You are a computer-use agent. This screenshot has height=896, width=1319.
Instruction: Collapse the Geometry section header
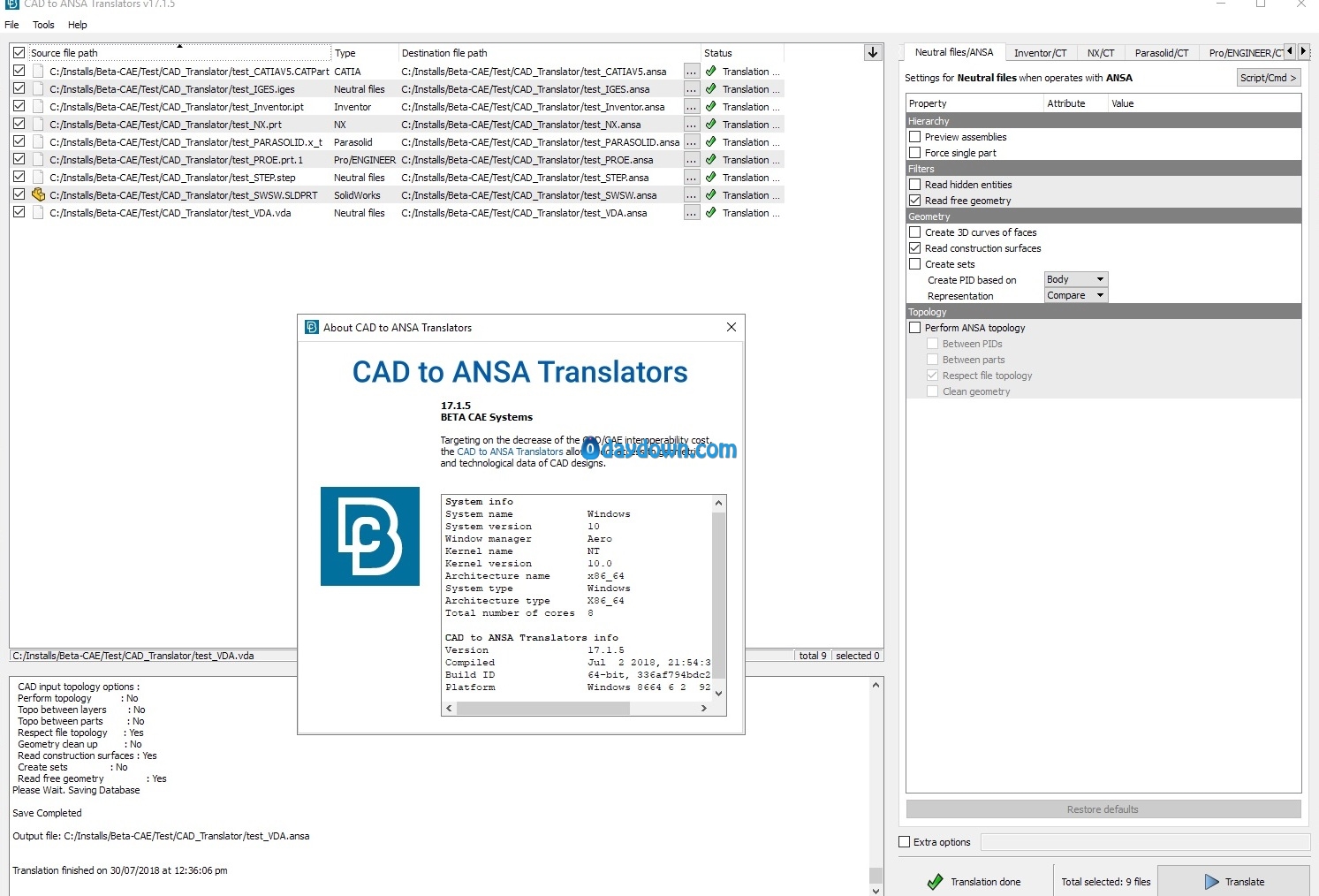(1103, 216)
